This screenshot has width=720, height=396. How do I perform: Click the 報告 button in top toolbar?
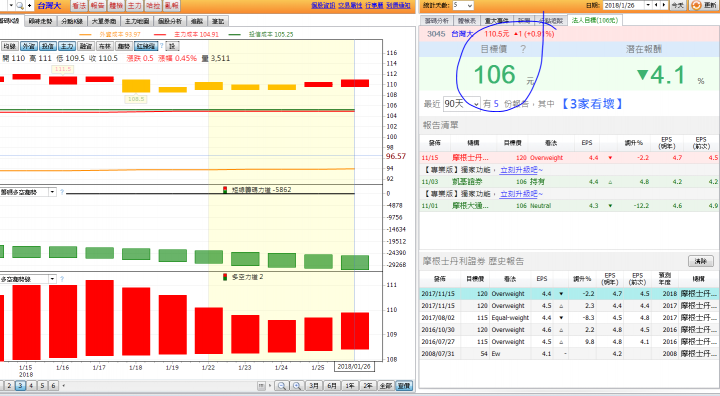97,6
